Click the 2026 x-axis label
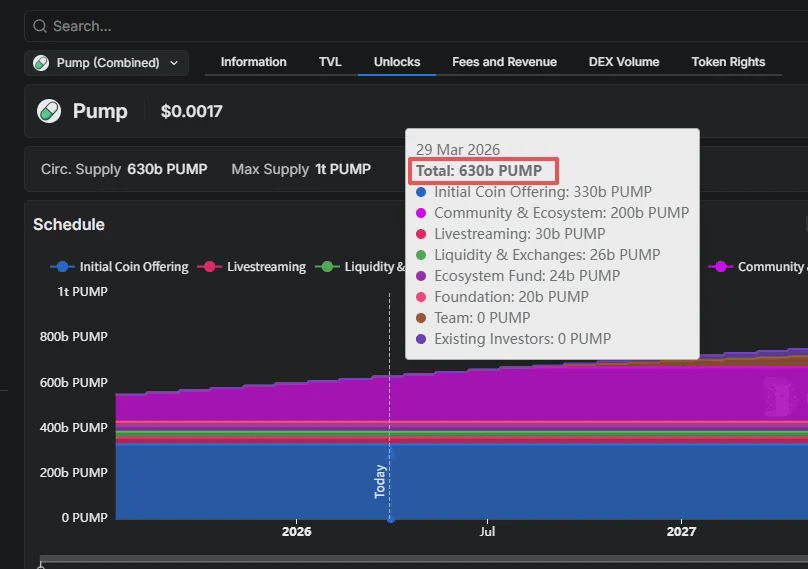Screen dimensions: 808x569 (x=296, y=531)
